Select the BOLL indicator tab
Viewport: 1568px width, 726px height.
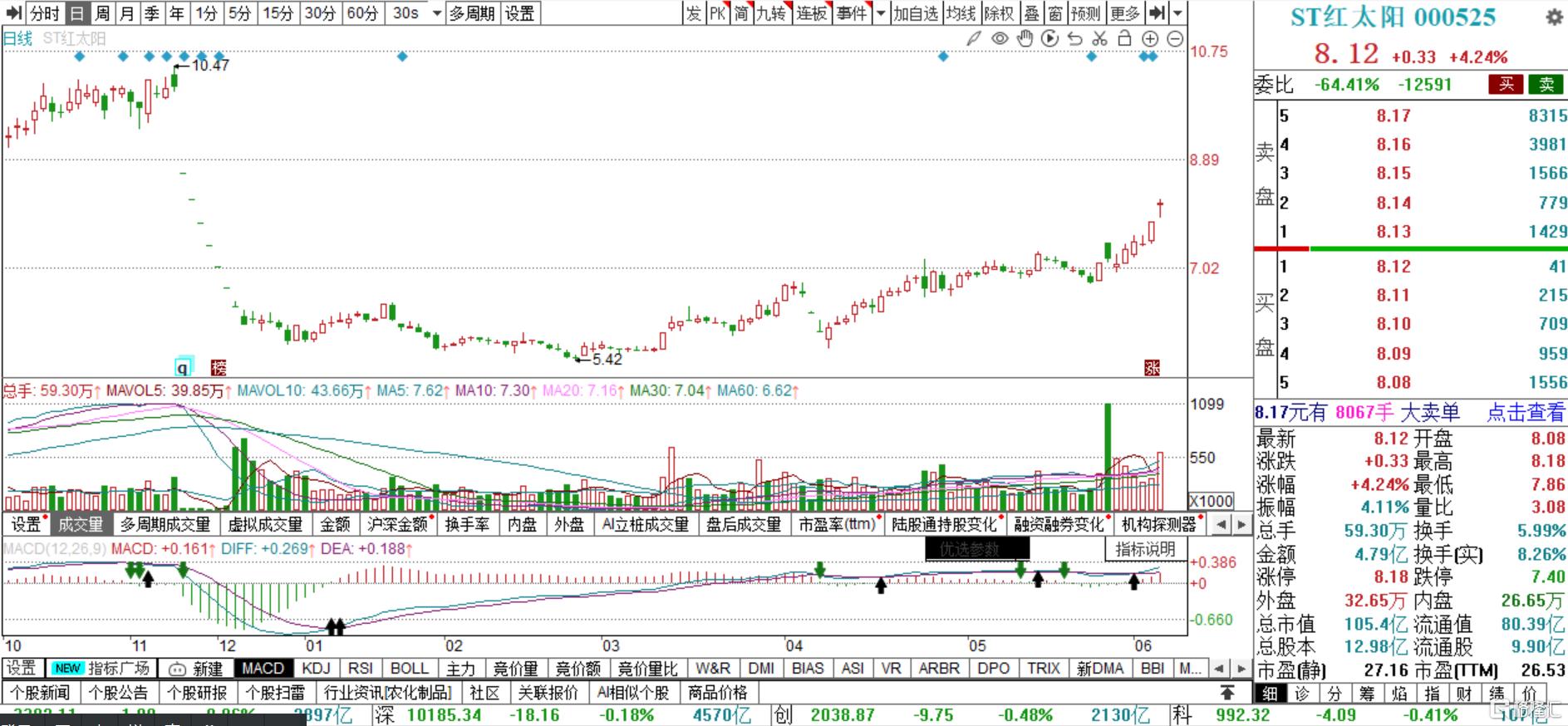click(x=410, y=668)
